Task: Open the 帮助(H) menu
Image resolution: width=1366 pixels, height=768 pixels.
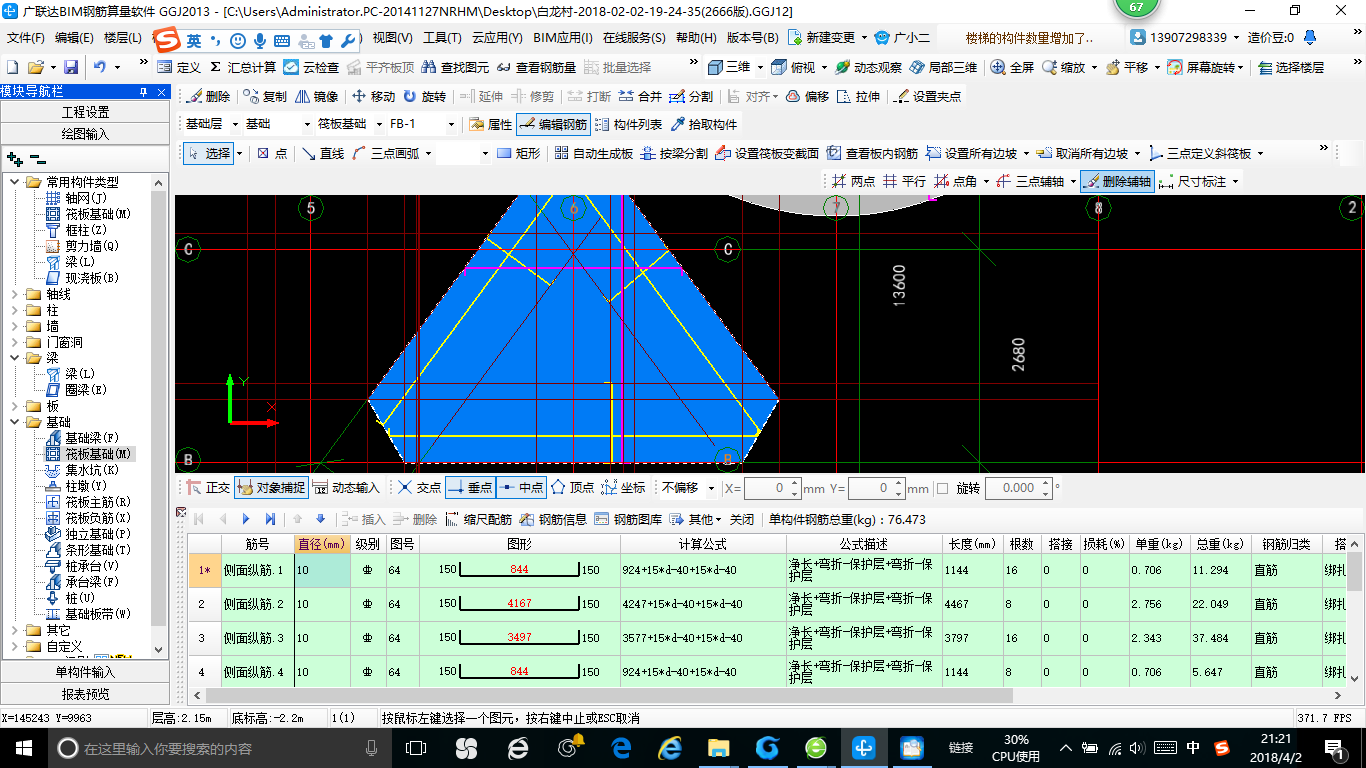Action: coord(696,38)
